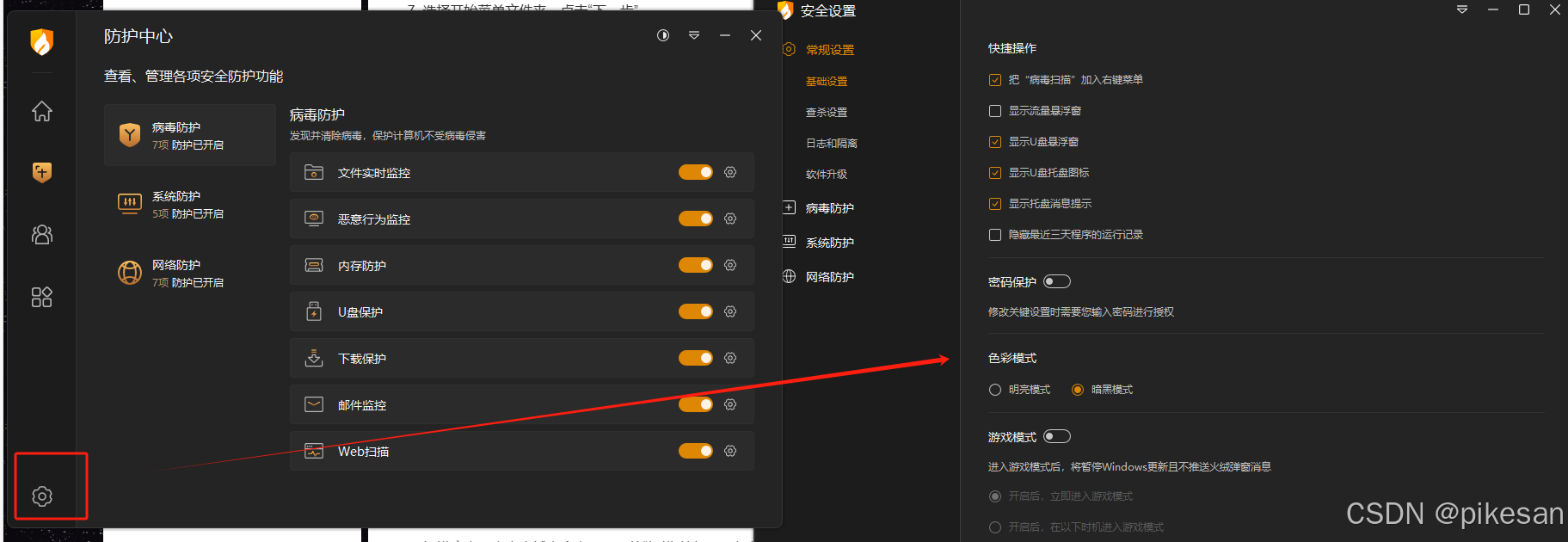Open settings gear in the sidebar bottom

click(42, 496)
